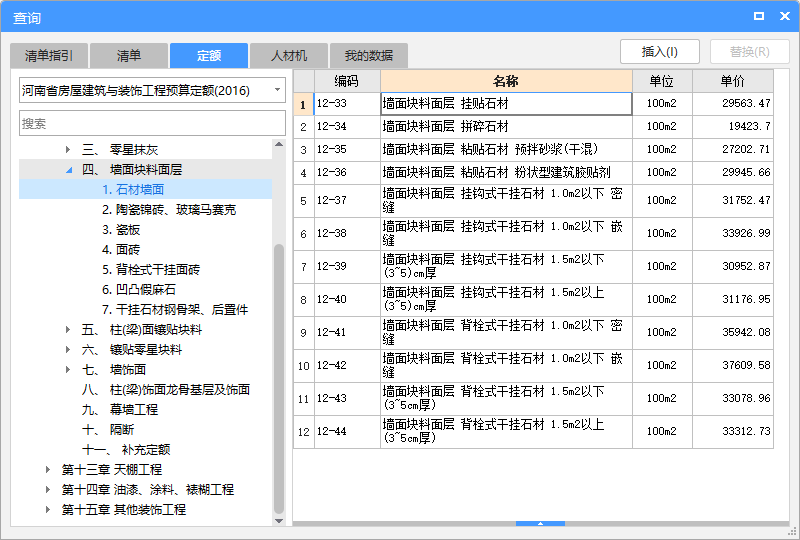Select 十一、补充定额 tree item
Viewport: 800px width, 540px height.
(x=126, y=449)
